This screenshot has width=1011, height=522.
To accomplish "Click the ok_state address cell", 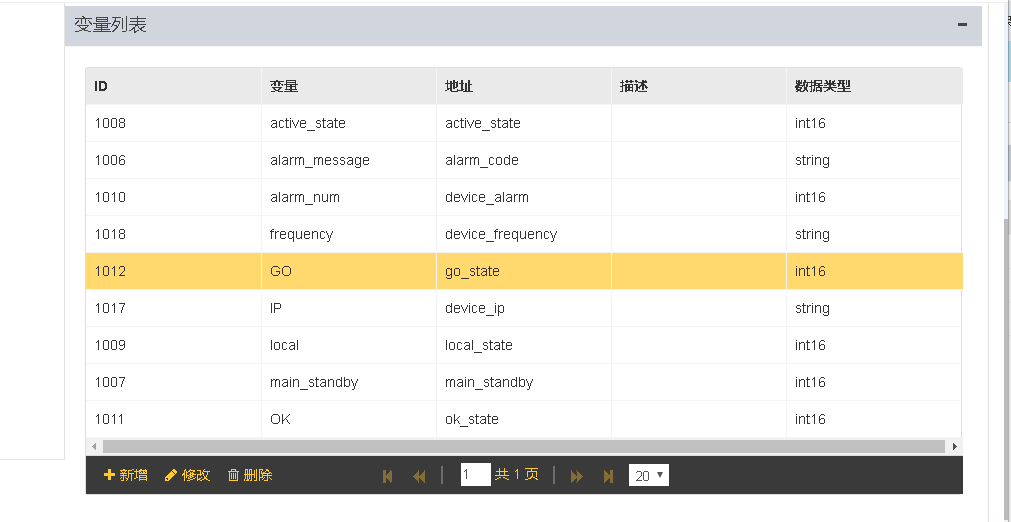I will (524, 419).
